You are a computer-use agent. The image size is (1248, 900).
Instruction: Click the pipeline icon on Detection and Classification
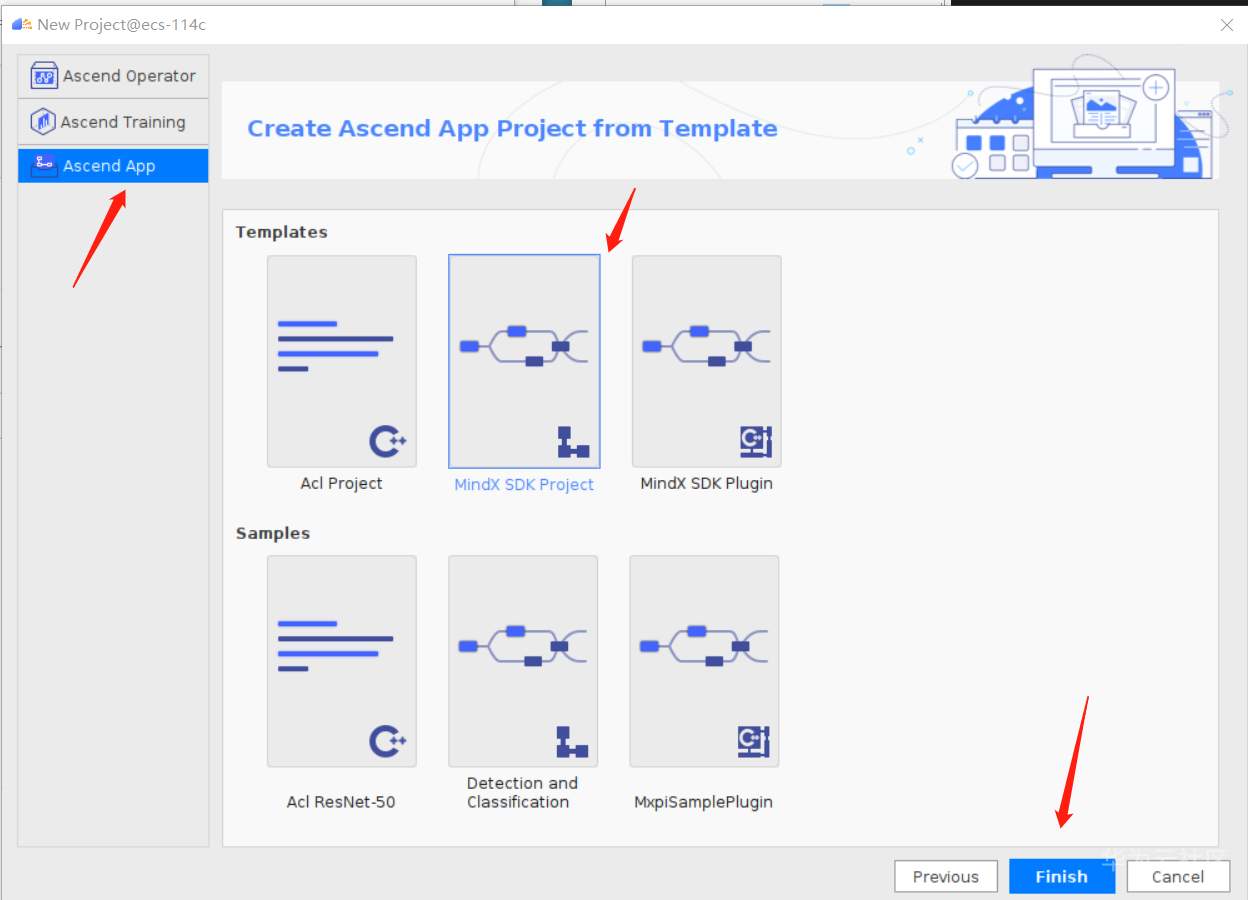(x=572, y=742)
